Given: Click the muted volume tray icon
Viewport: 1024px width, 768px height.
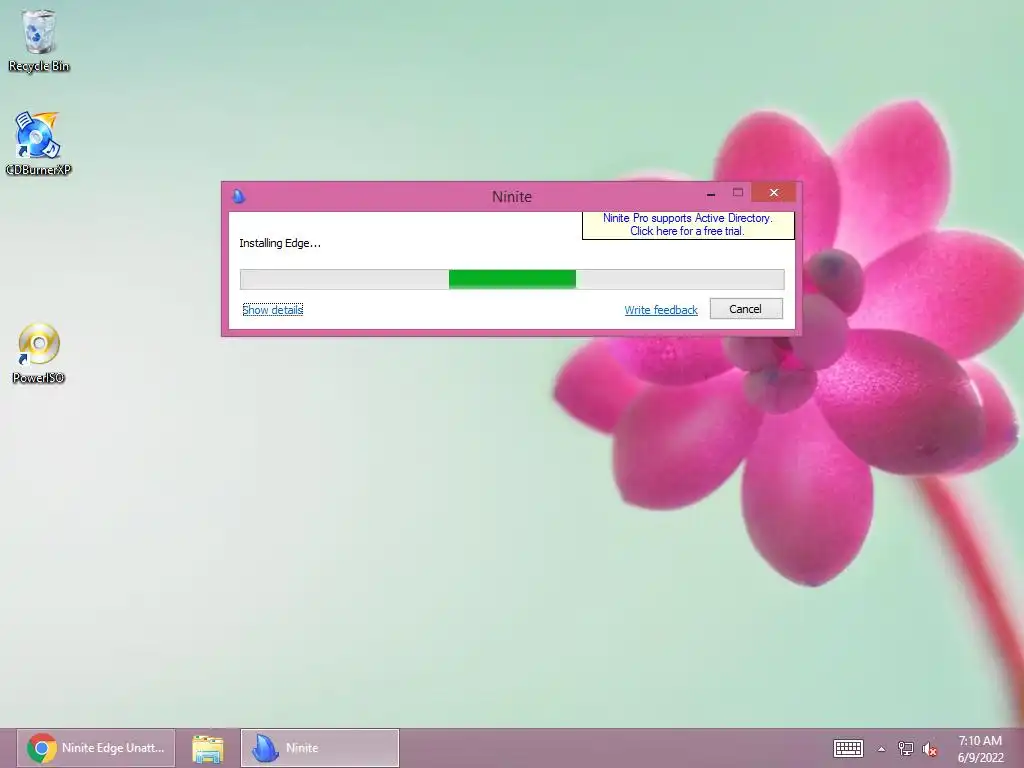Looking at the screenshot, I should pyautogui.click(x=930, y=749).
